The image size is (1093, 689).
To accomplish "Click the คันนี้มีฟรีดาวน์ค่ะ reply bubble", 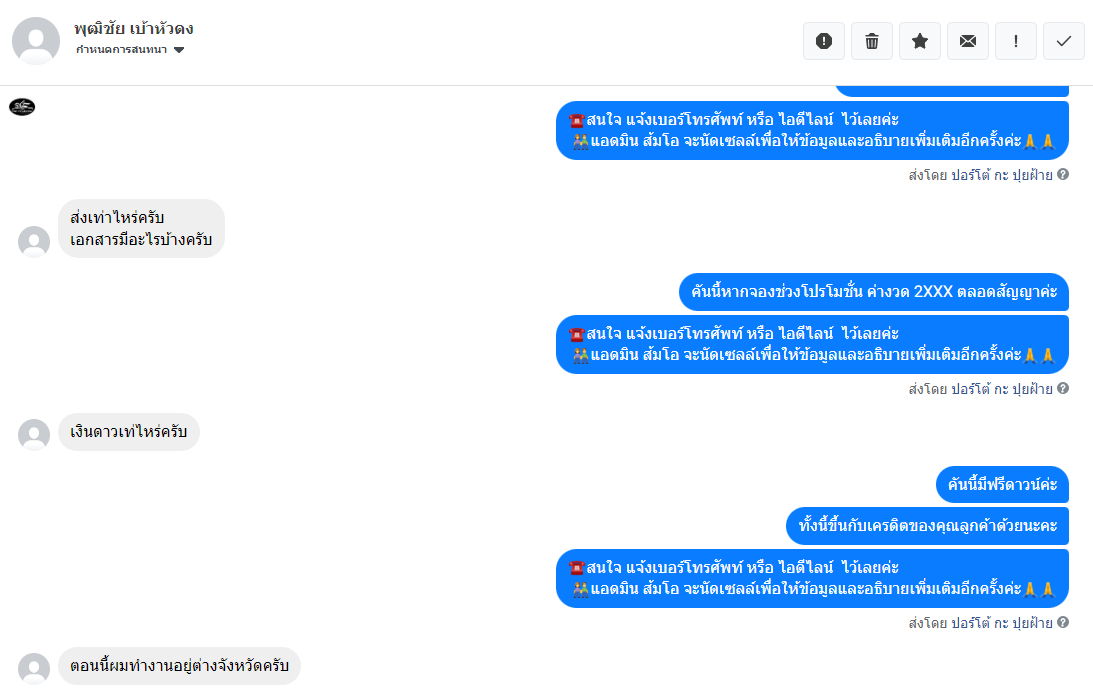I will tap(1002, 484).
